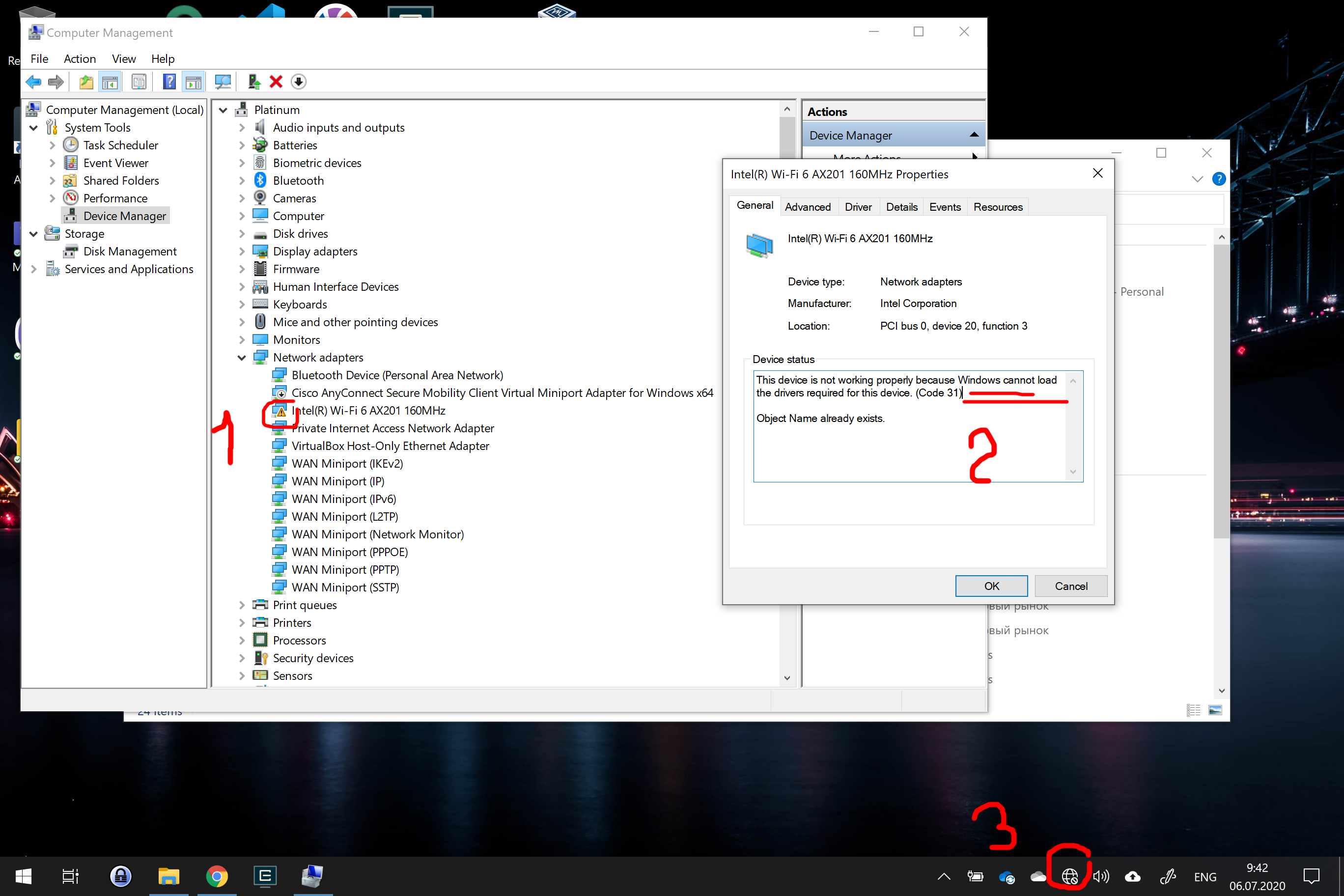Click Cancel to dismiss properties dialog
This screenshot has height=896, width=1344.
coord(1070,585)
